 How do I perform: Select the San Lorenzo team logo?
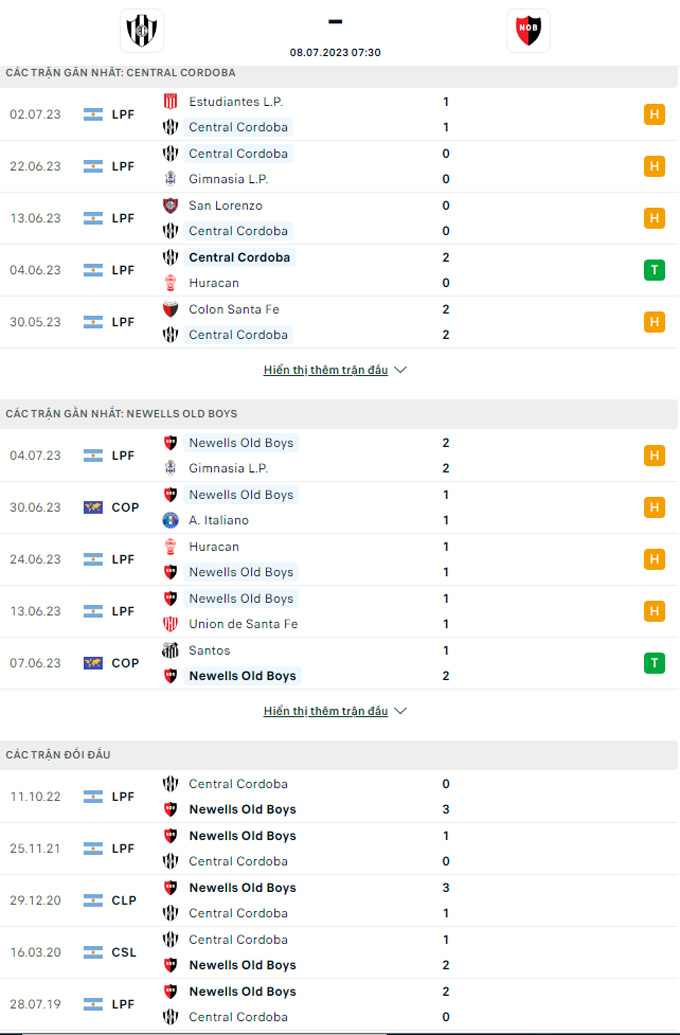point(170,205)
